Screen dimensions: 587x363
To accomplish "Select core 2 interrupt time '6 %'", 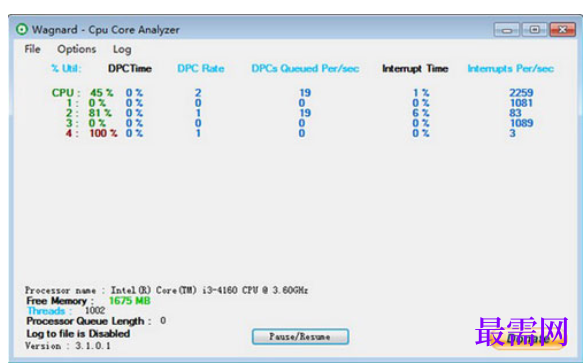I will [x=421, y=113].
